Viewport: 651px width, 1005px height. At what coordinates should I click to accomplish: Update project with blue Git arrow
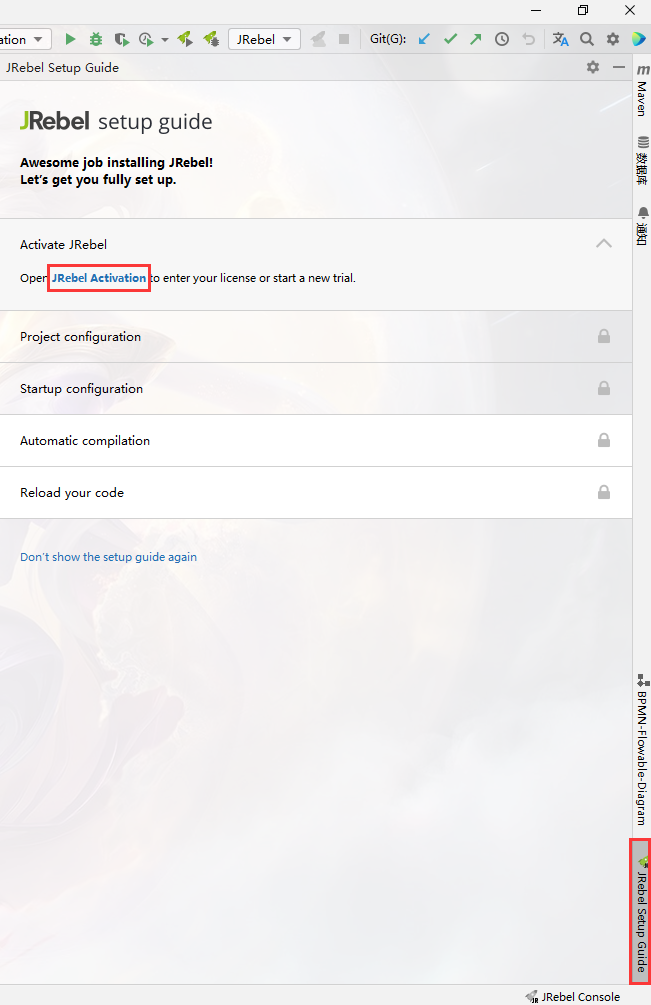click(x=424, y=39)
